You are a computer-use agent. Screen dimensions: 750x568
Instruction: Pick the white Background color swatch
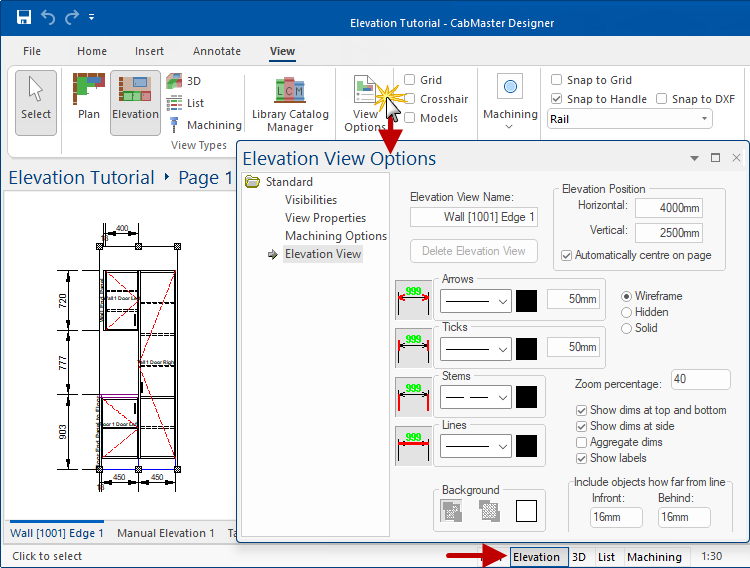526,511
